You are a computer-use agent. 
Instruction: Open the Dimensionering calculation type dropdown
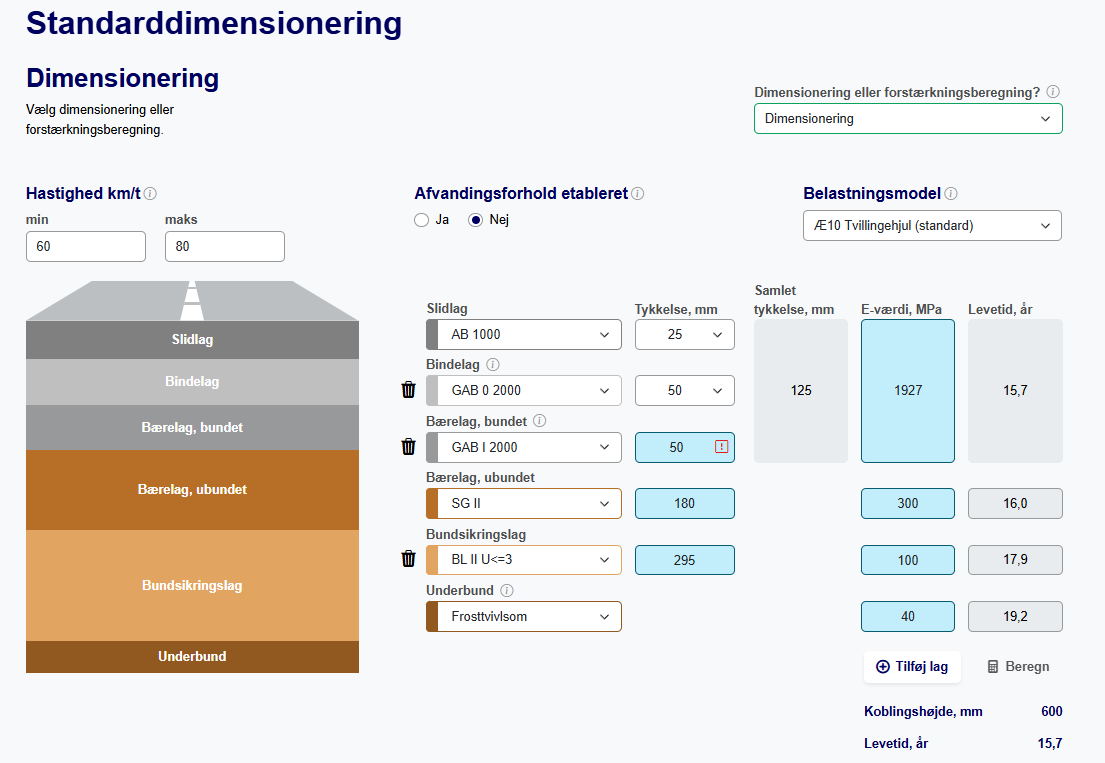pos(907,118)
